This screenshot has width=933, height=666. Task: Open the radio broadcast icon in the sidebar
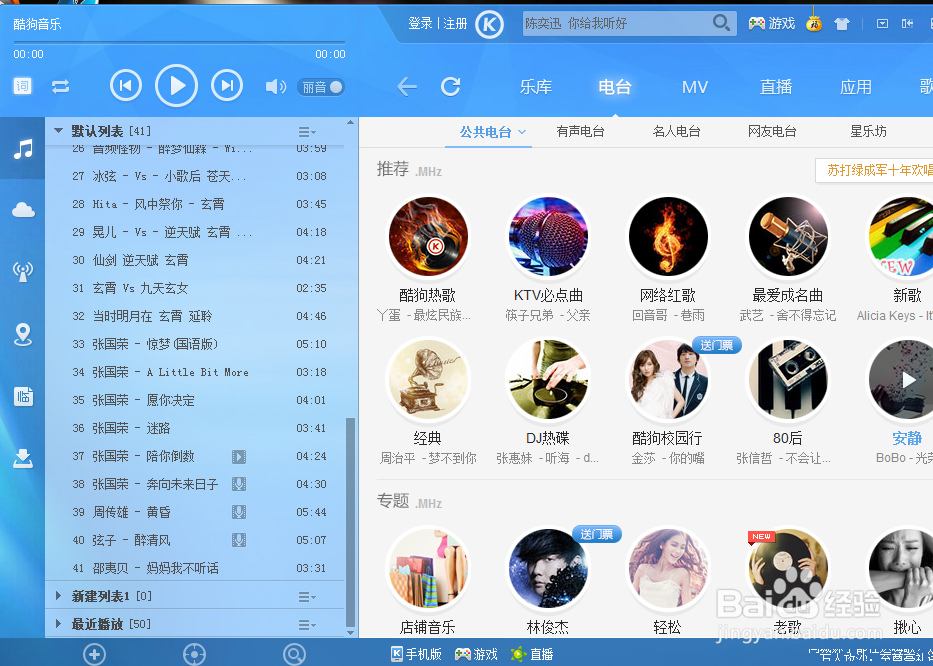coord(22,272)
